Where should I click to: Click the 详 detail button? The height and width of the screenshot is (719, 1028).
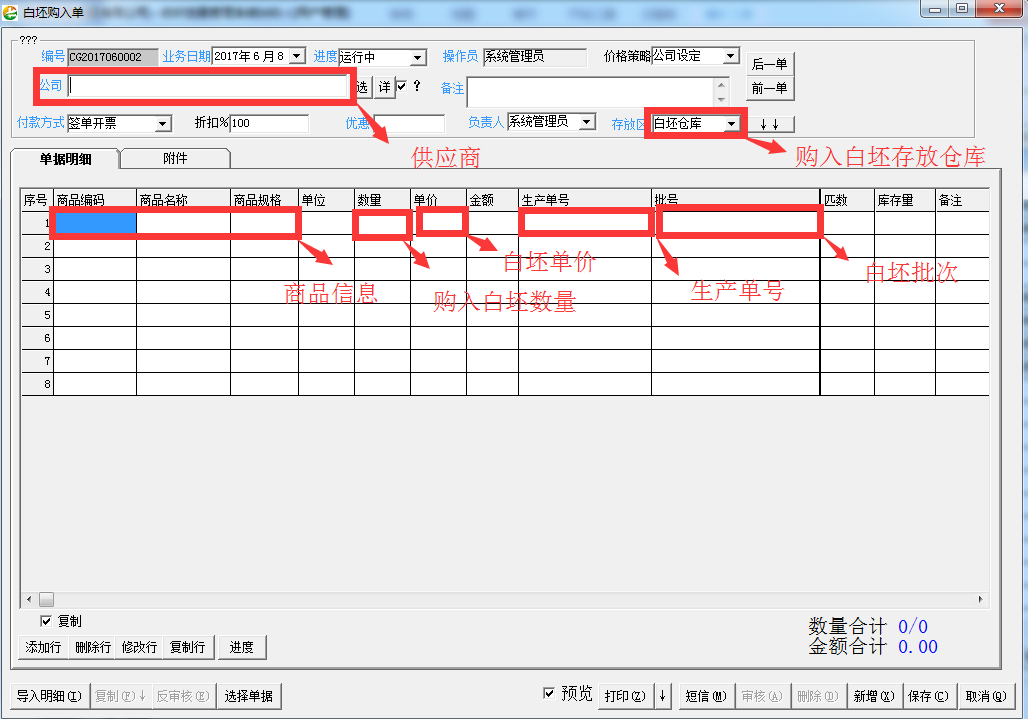385,87
